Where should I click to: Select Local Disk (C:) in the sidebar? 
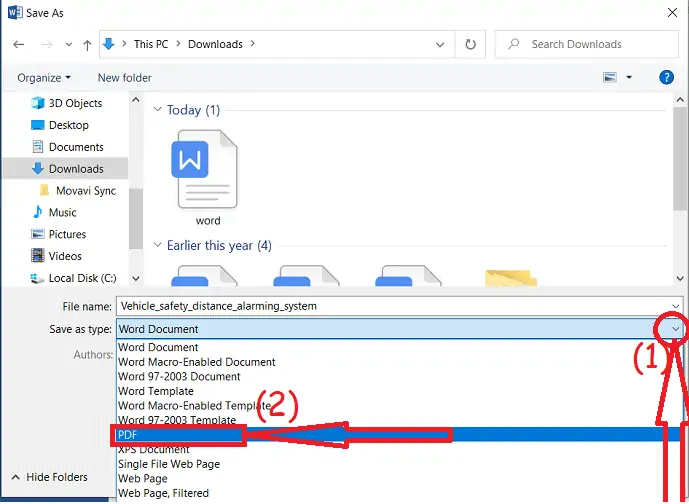pos(73,278)
